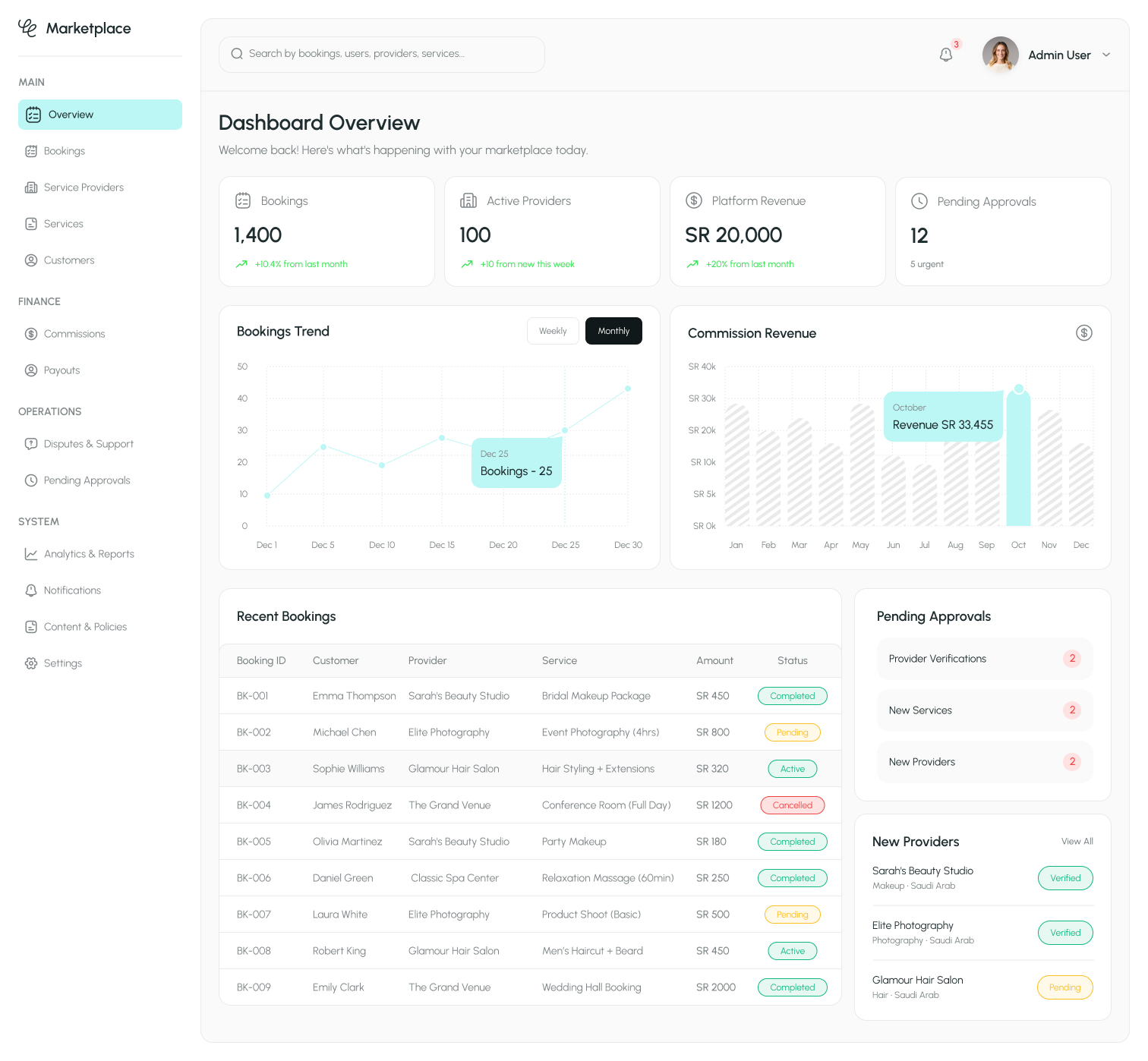Click Verified badge for Elite Photography provider
Viewport: 1148px width, 1061px height.
pyautogui.click(x=1065, y=933)
